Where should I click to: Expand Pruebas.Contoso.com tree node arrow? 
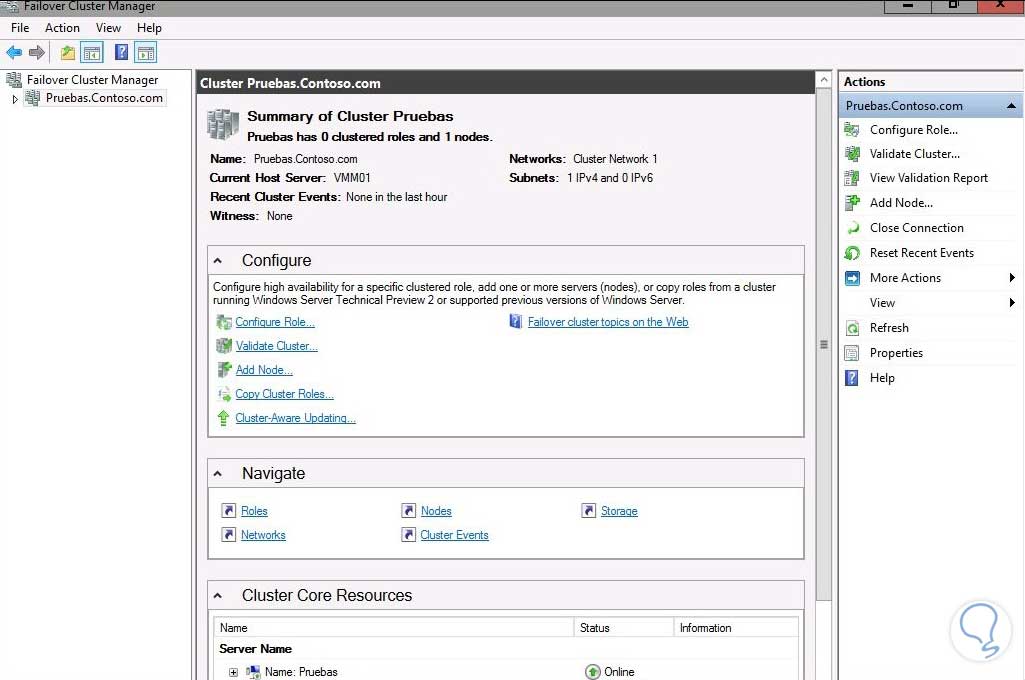15,99
